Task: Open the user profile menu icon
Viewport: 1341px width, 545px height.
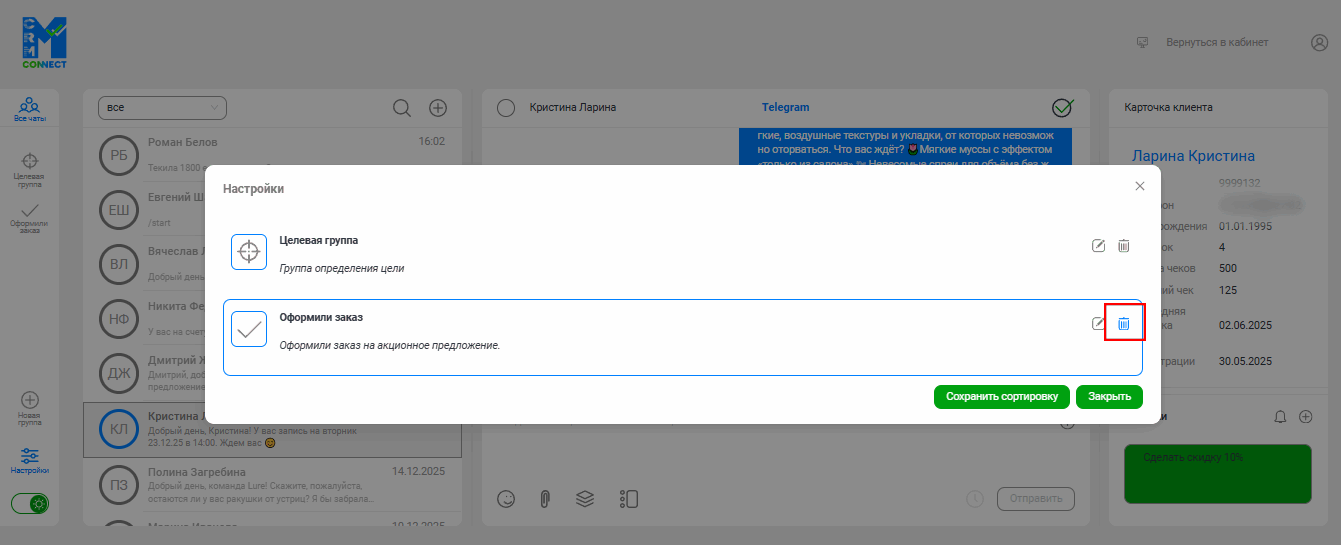Action: point(1319,43)
